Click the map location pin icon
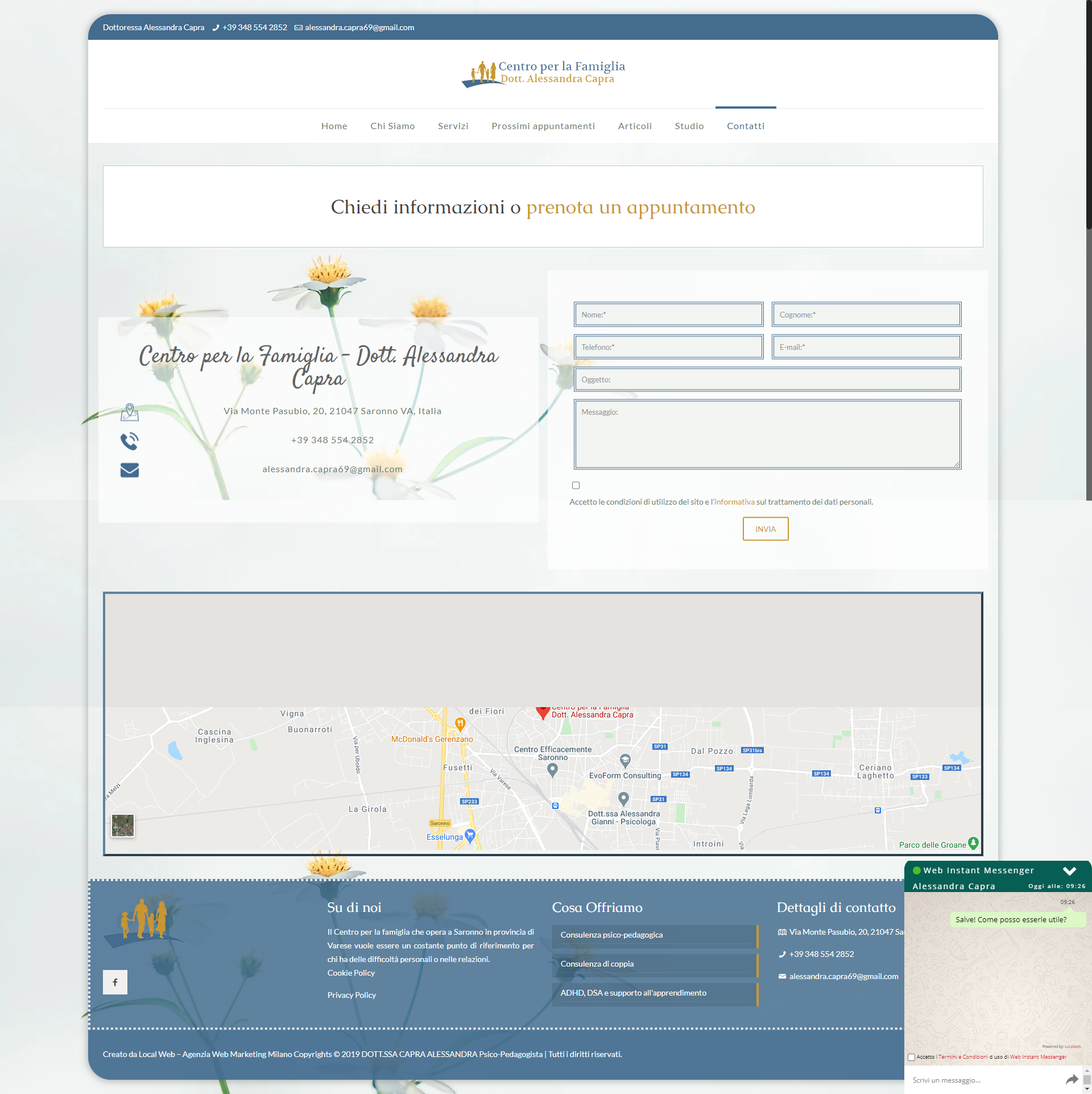 tap(130, 412)
